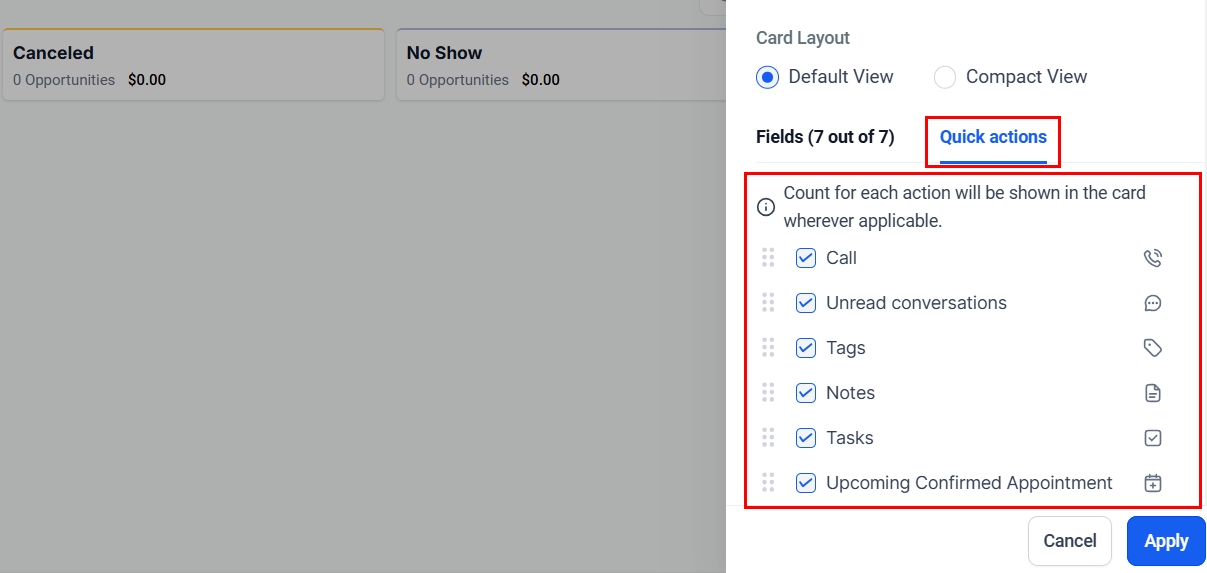Click the document icon beside Notes

pos(1152,393)
